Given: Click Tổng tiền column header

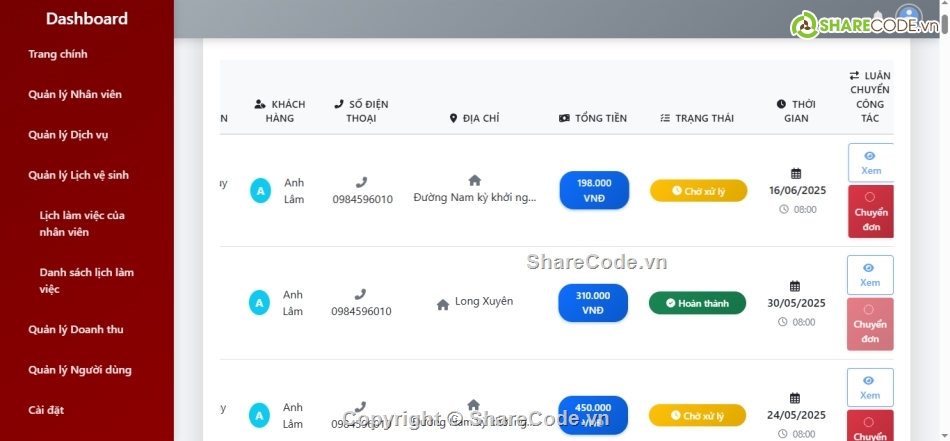Looking at the screenshot, I should coord(593,118).
